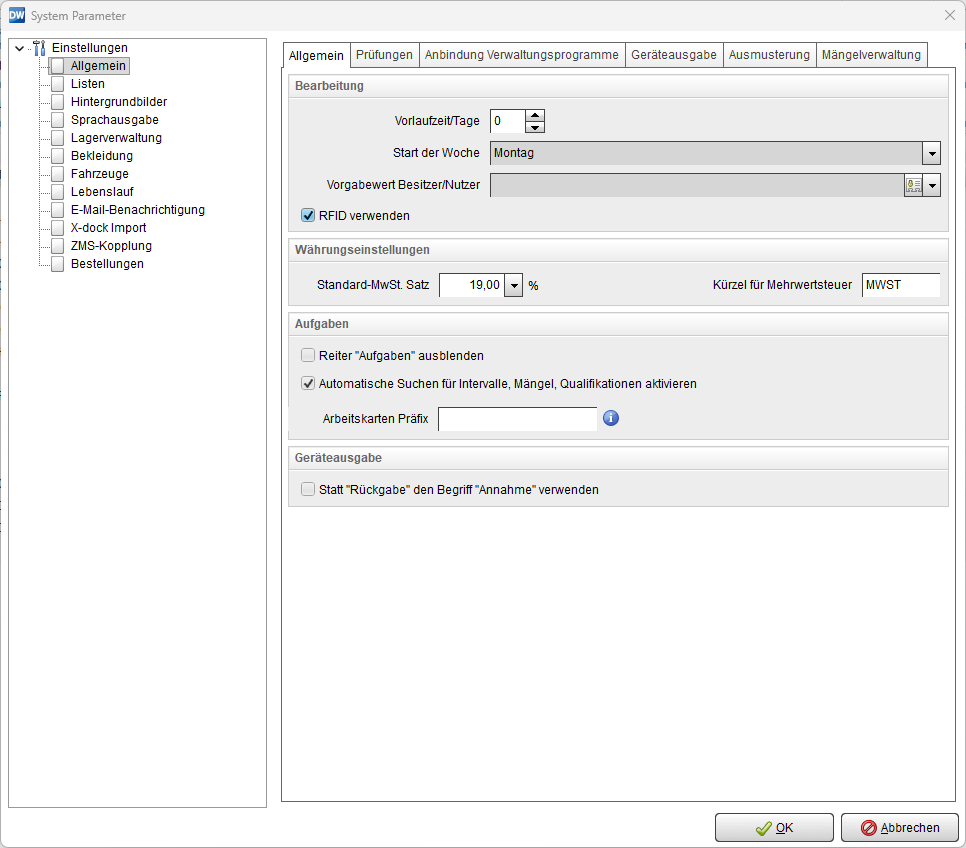Image resolution: width=966 pixels, height=848 pixels.
Task: Click the Kürzel für Mehrwertsteuer text field
Action: (900, 286)
